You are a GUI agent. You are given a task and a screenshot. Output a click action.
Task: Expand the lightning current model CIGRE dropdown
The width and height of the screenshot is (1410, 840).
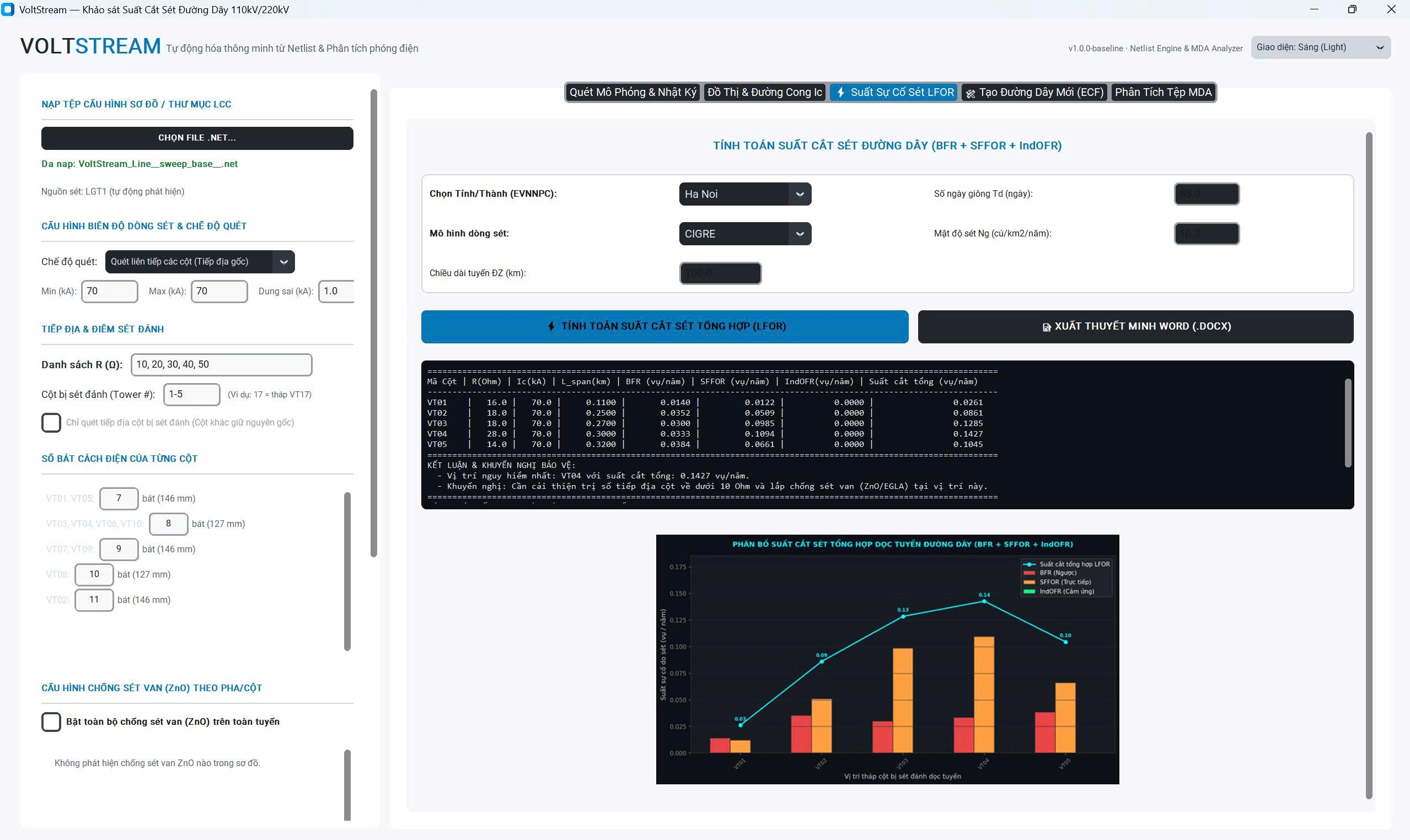(745, 234)
